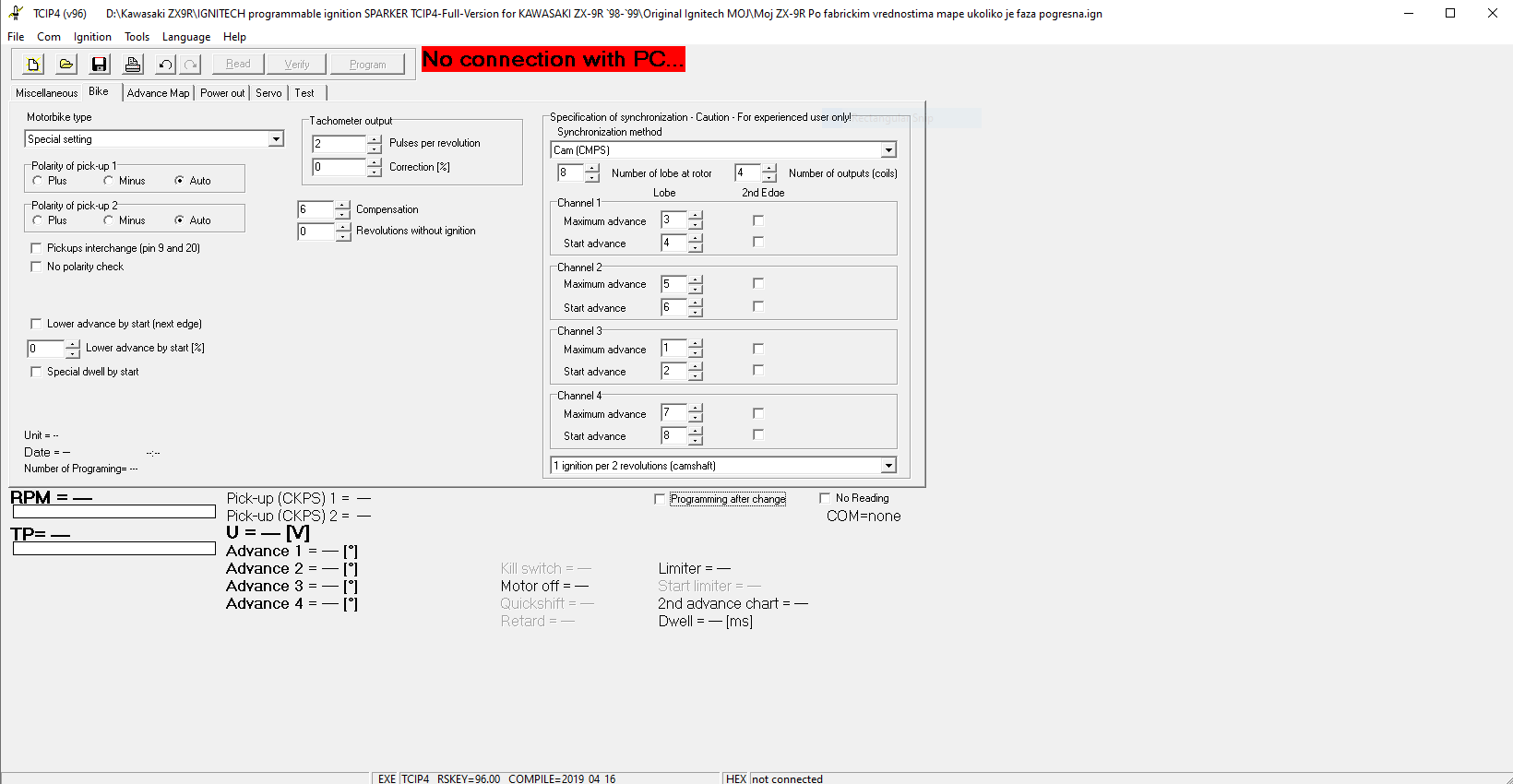This screenshot has width=1513, height=784.
Task: Click the Compensation value field
Action: tap(316, 209)
